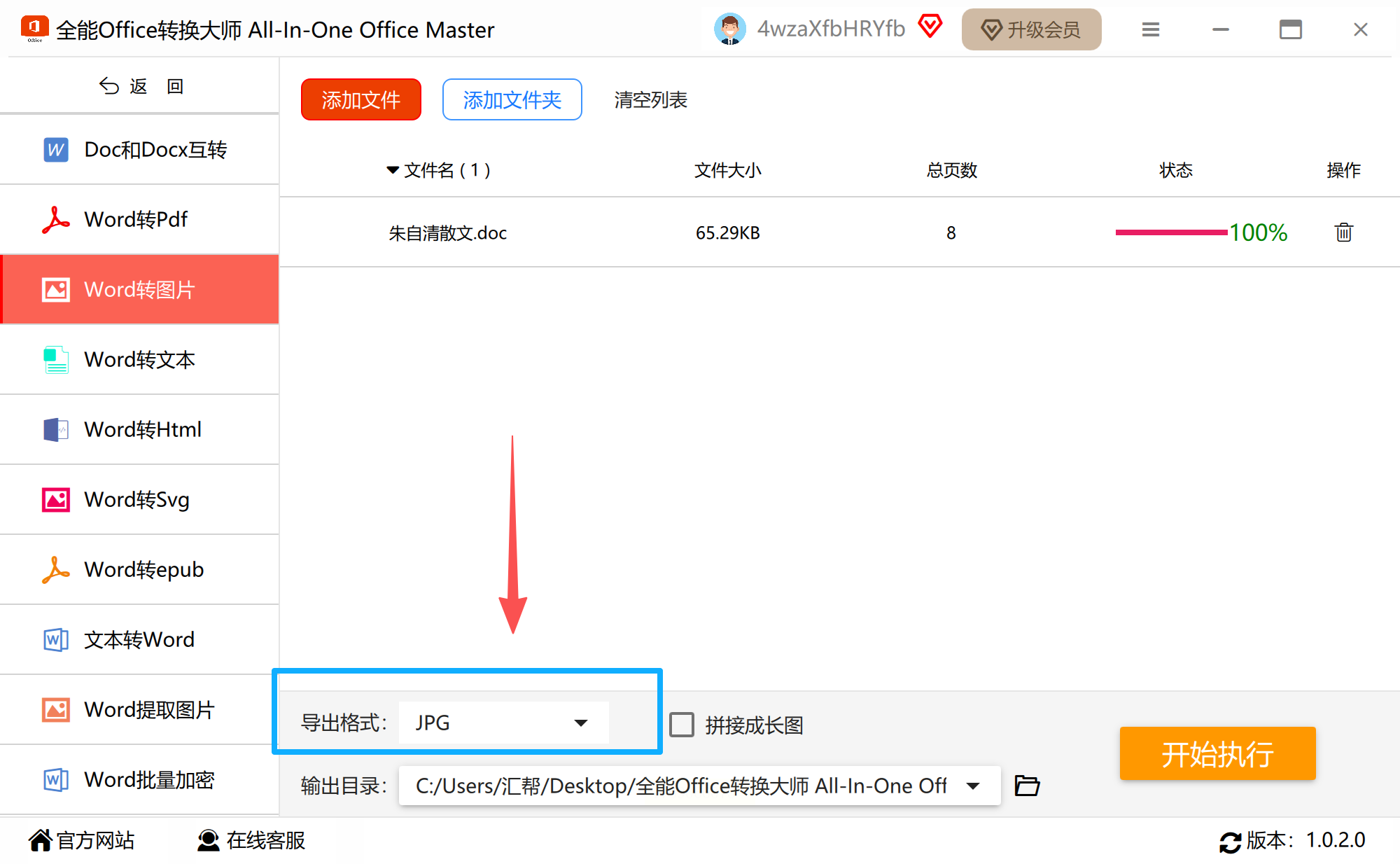The width and height of the screenshot is (1400, 864).
Task: Click the 100% progress bar
Action: 1171,232
